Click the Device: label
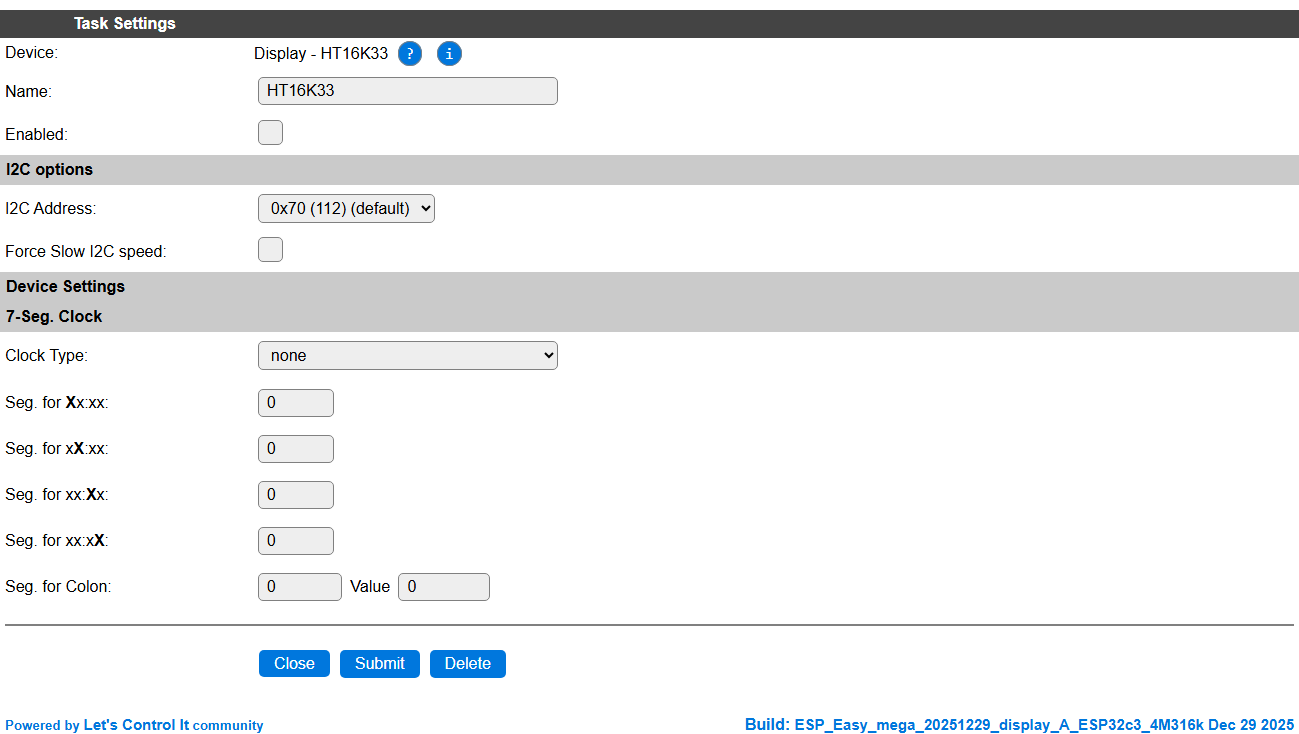The image size is (1299, 734). pyautogui.click(x=32, y=52)
